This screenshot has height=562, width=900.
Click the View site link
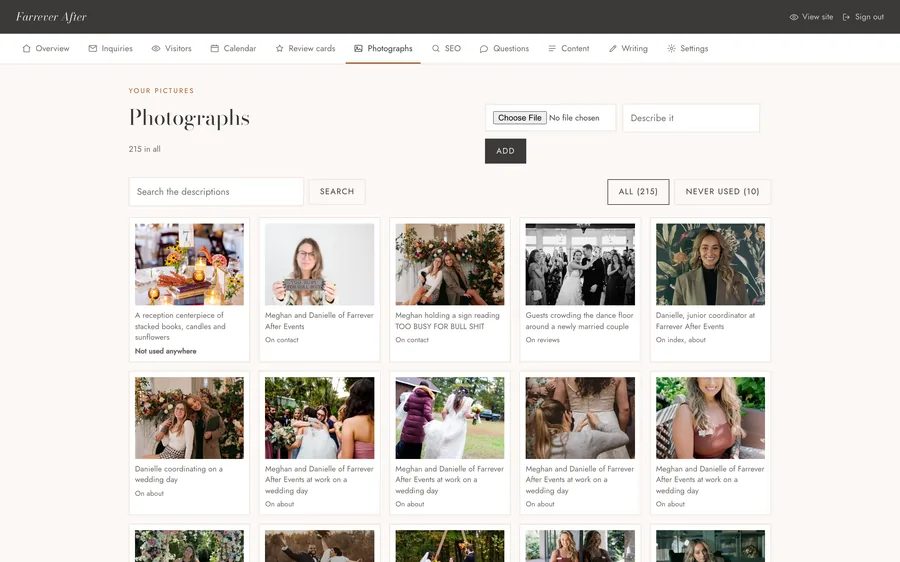812,17
